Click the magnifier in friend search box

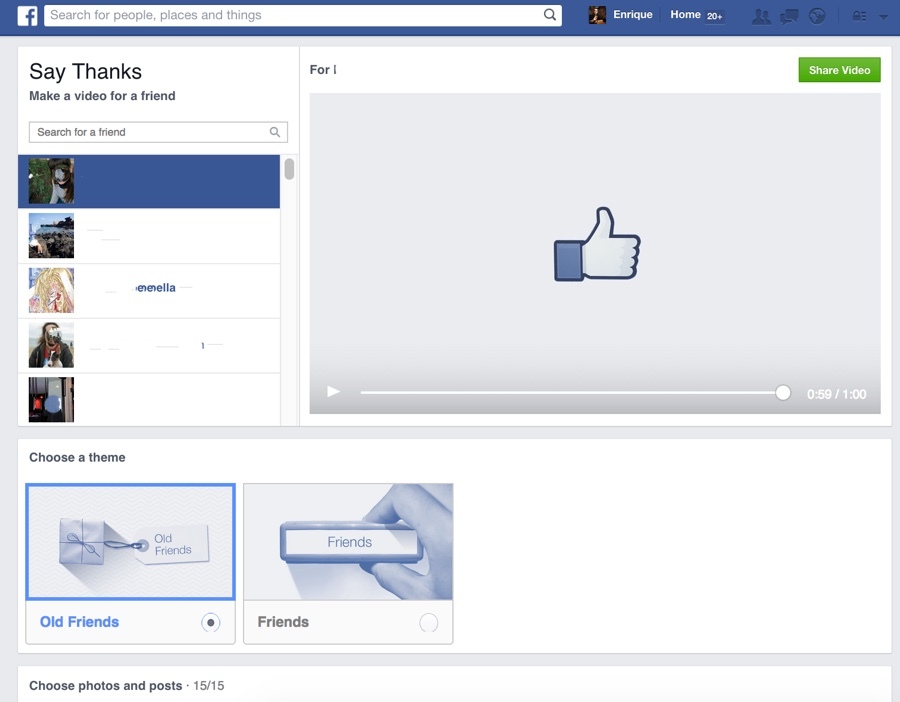tap(275, 132)
